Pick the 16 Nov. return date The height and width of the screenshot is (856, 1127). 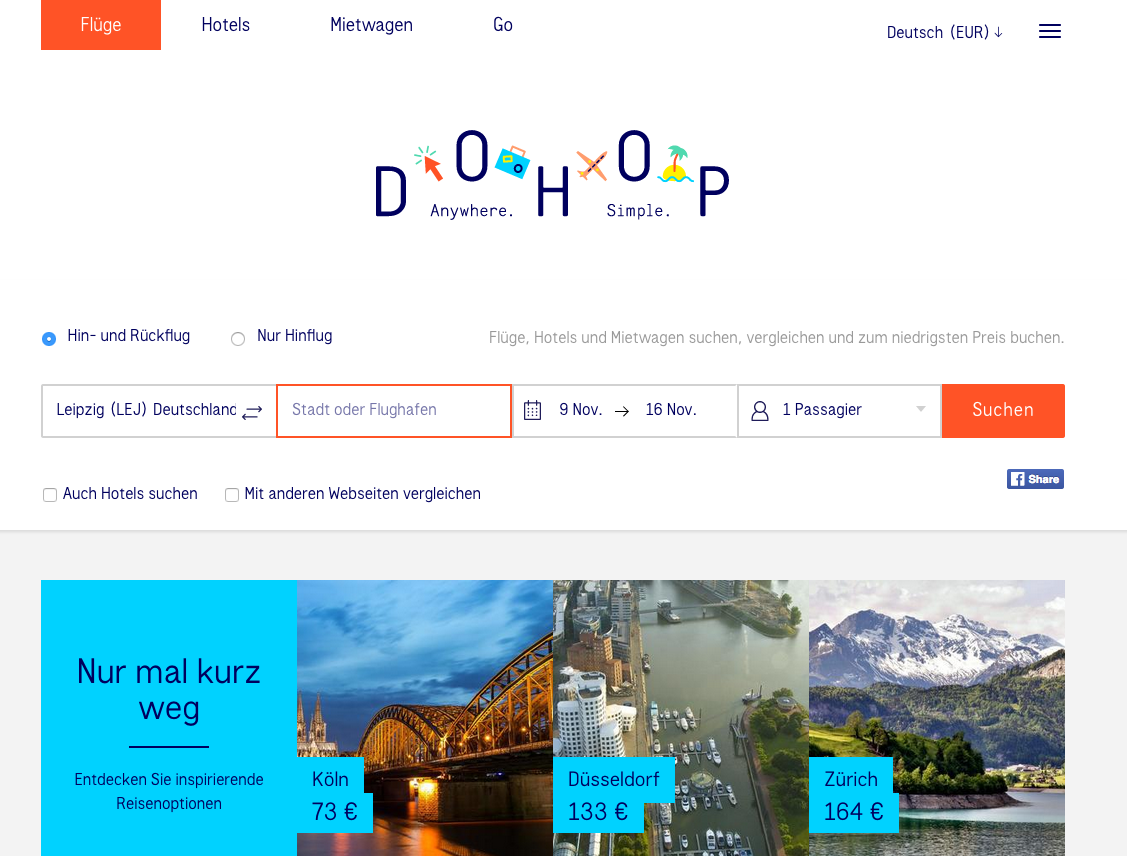click(671, 410)
